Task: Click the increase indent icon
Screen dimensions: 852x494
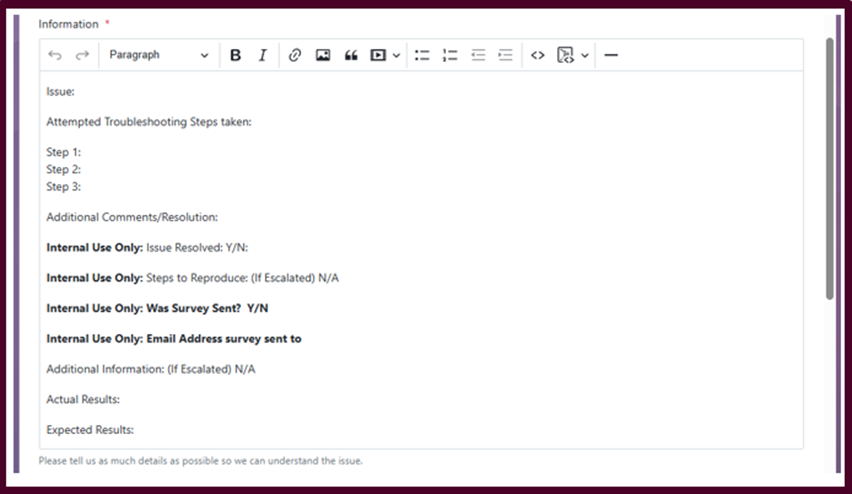Action: [x=506, y=56]
